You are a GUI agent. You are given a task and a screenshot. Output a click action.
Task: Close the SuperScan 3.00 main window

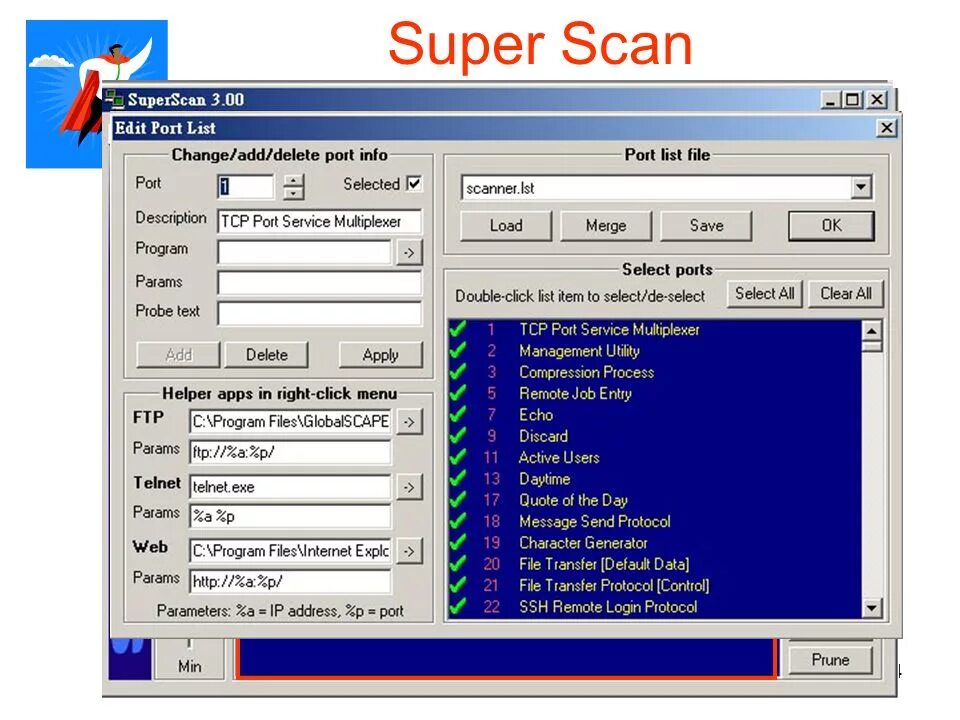pyautogui.click(x=877, y=100)
